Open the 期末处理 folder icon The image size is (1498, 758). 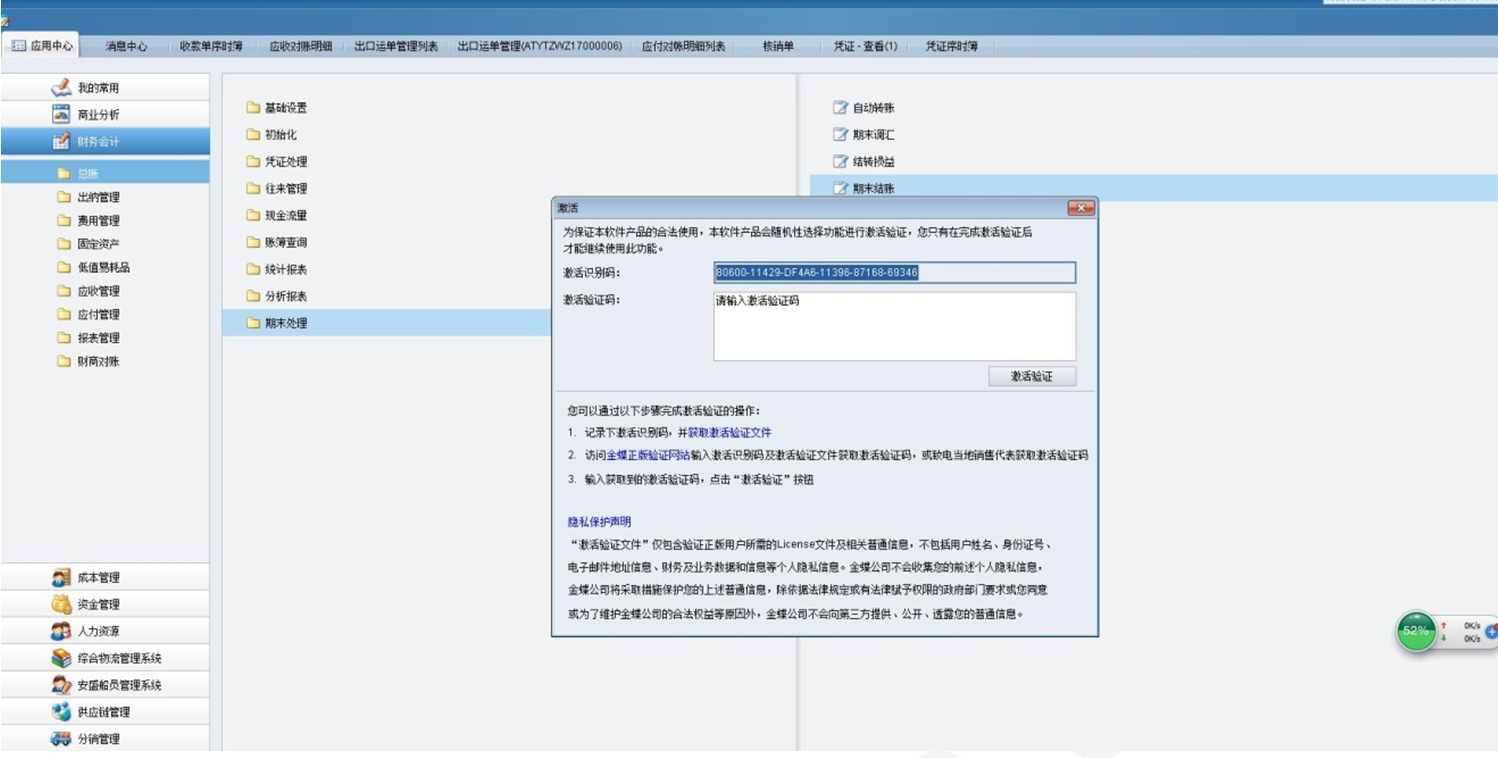[253, 323]
